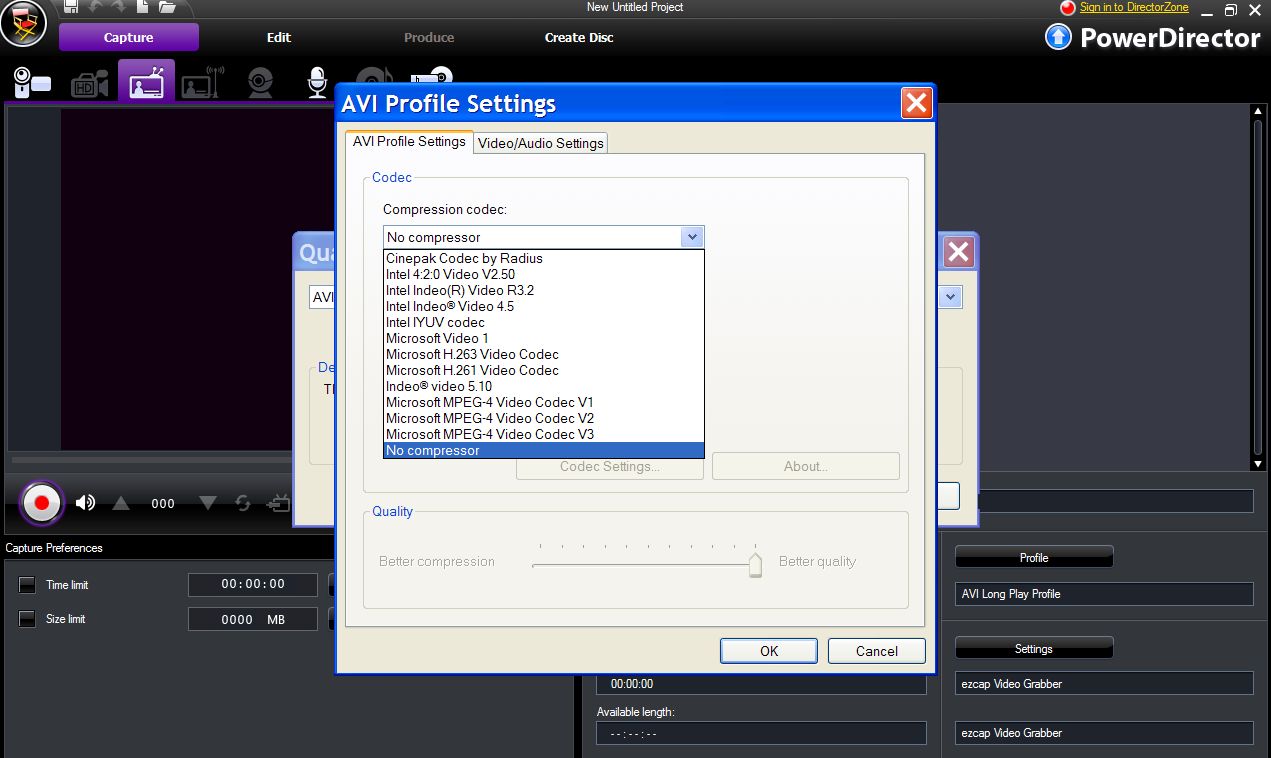Open the AVI Profile Settings tab
This screenshot has width=1271, height=758.
tap(409, 142)
